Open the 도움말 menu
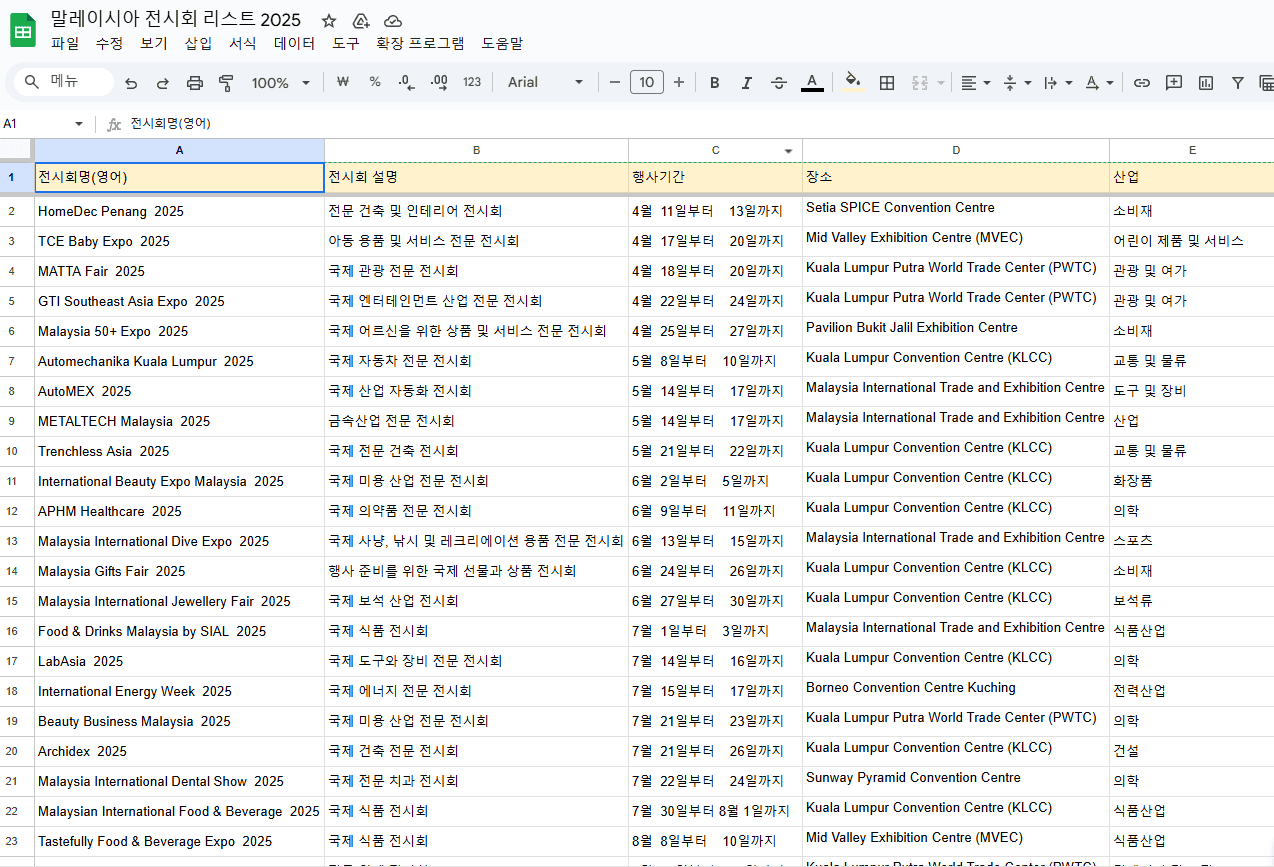1274x867 pixels. [x=502, y=44]
